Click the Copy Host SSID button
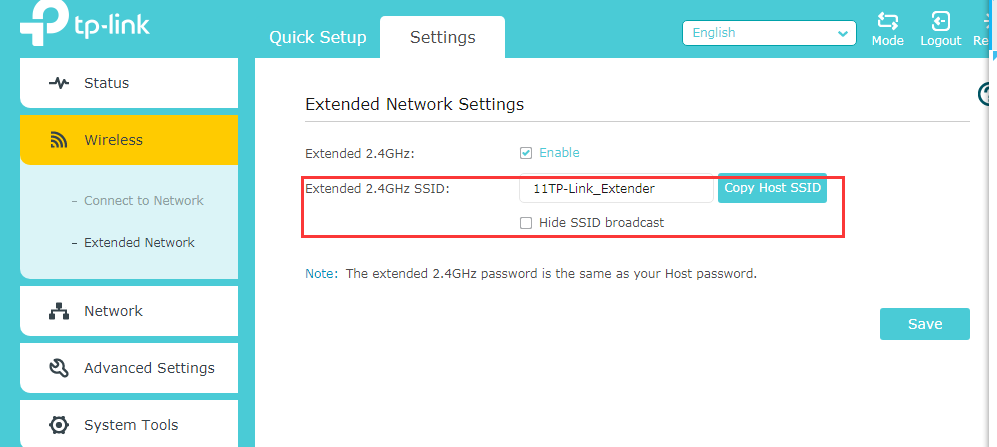Screen dimensions: 997x447 [772, 188]
